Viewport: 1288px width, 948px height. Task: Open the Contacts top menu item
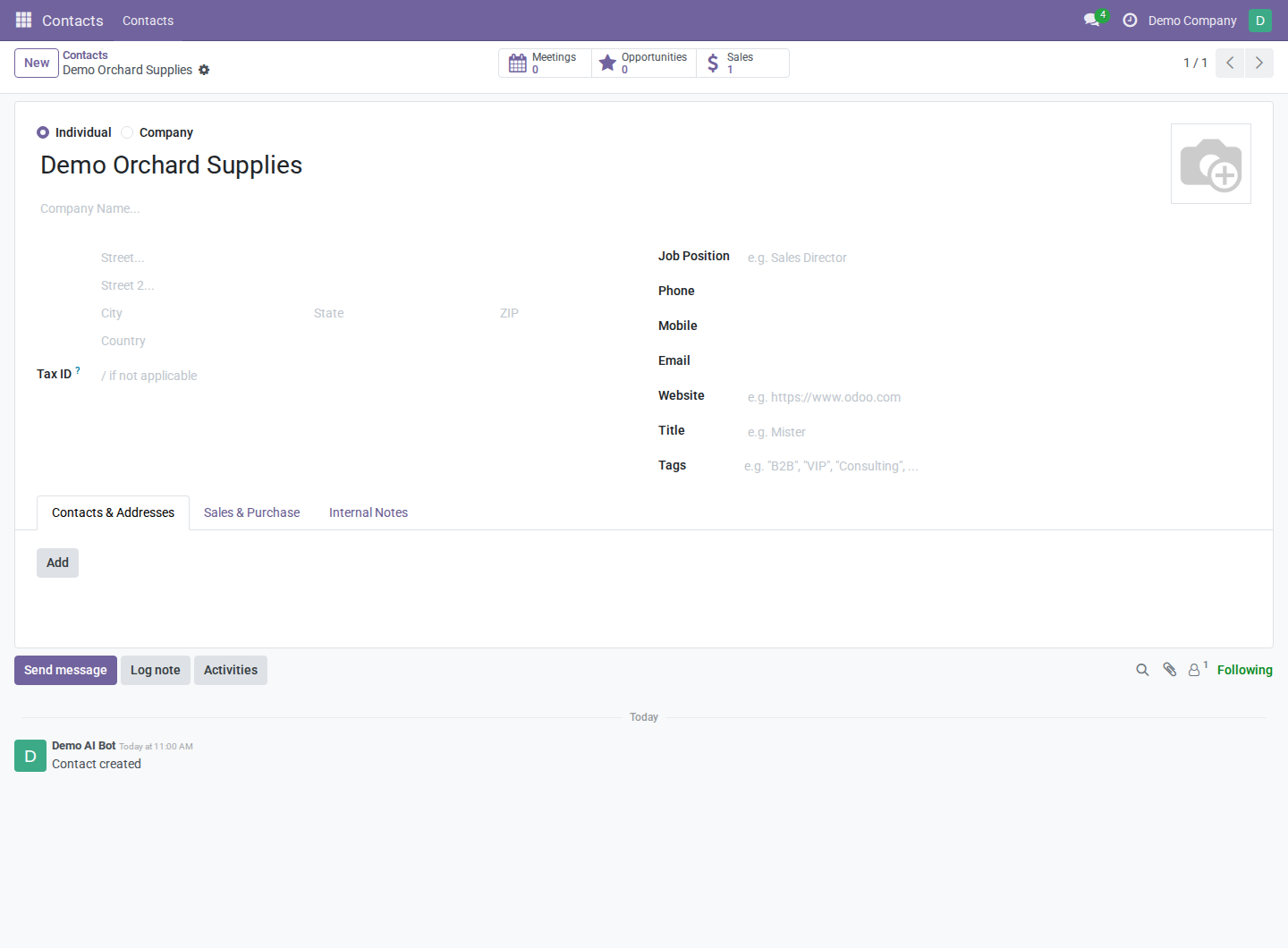pos(148,21)
